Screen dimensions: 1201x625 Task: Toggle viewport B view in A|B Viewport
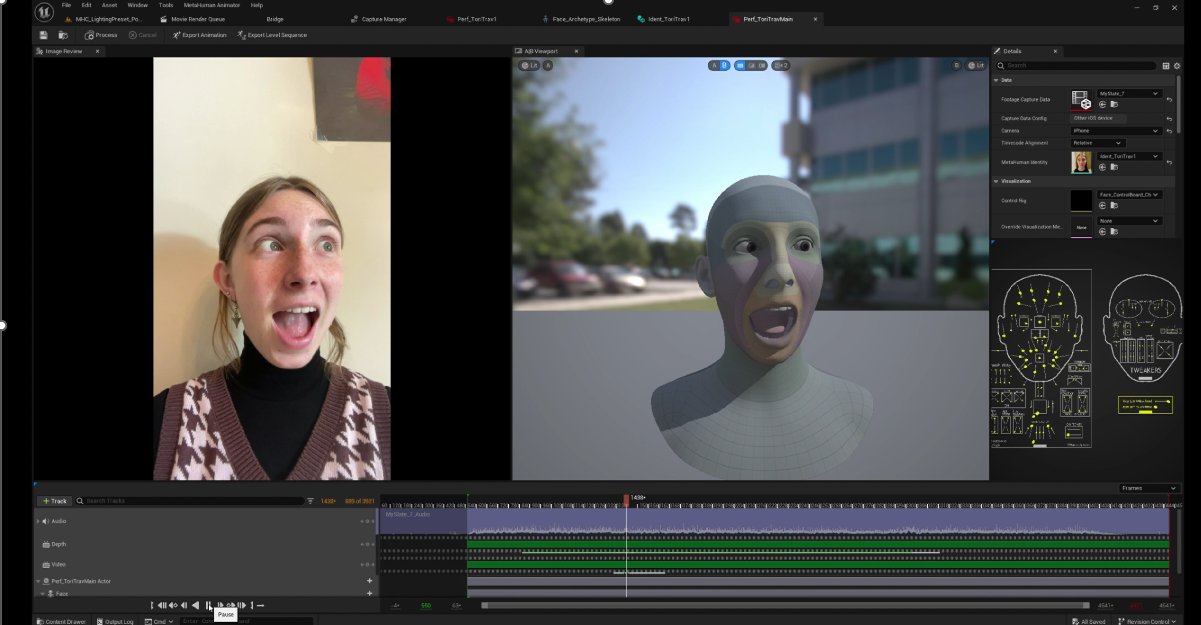point(724,65)
